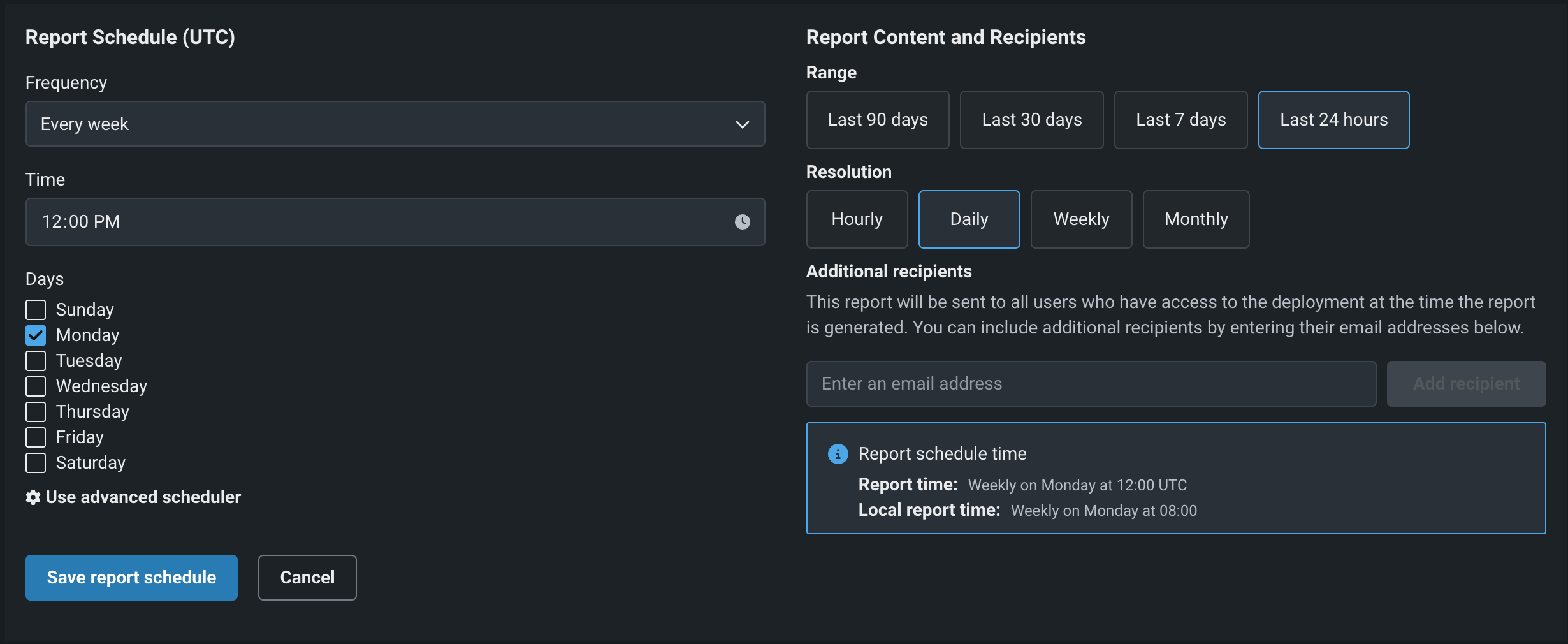Image resolution: width=1568 pixels, height=644 pixels.
Task: Set resolution to Hourly
Action: (x=857, y=219)
